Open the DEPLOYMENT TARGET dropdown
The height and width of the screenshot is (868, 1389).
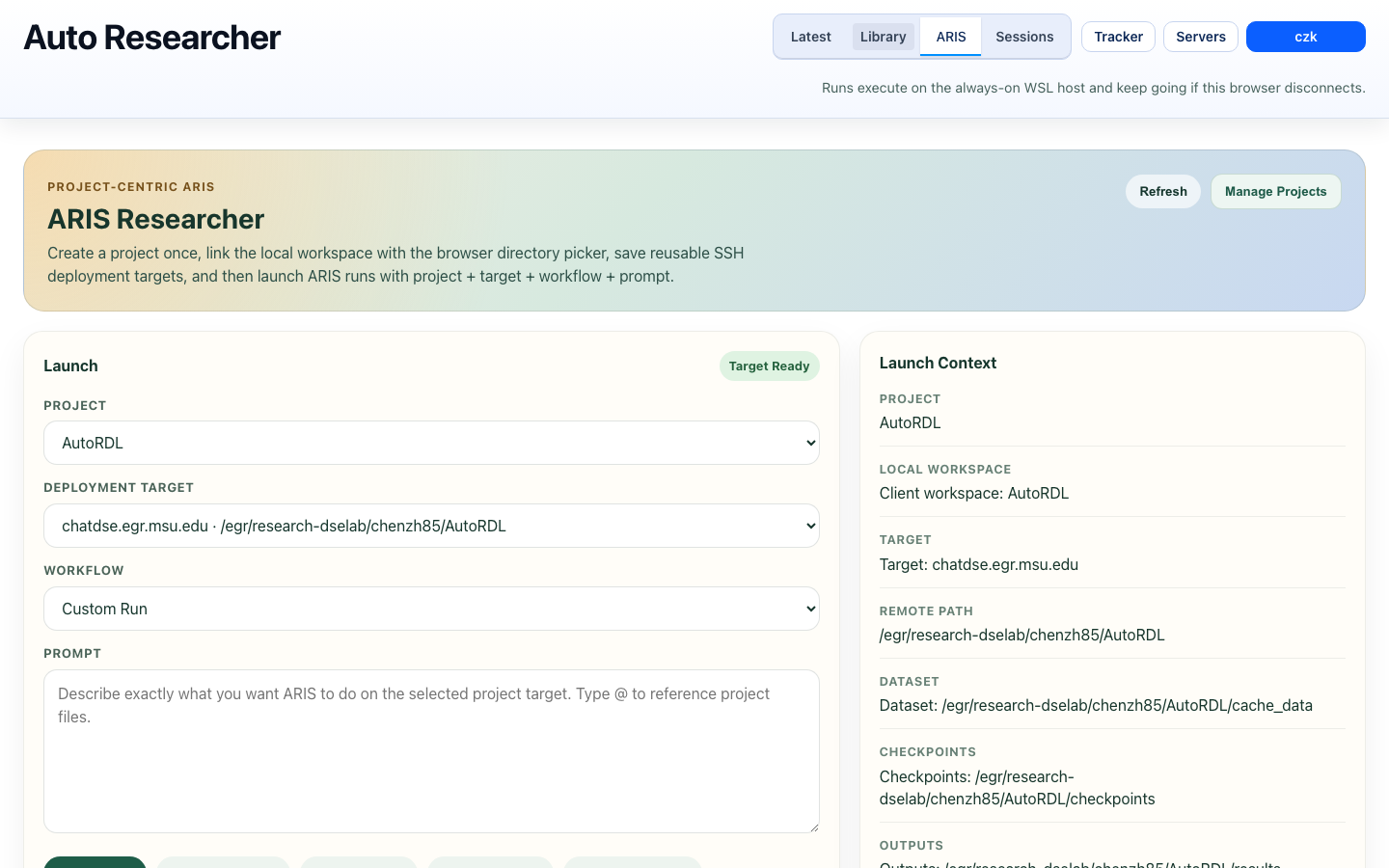[431, 526]
